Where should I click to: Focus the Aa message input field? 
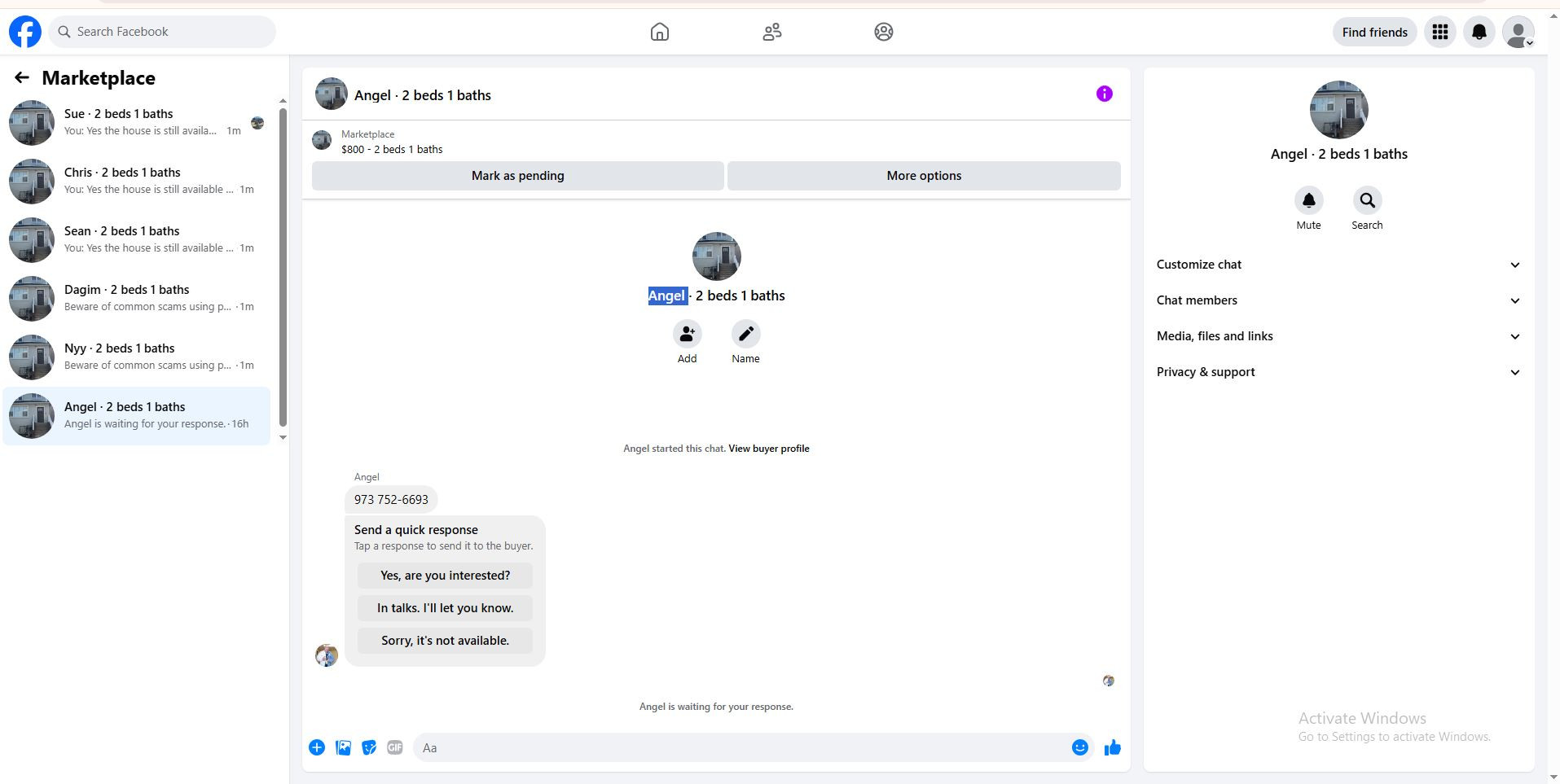[x=741, y=747]
